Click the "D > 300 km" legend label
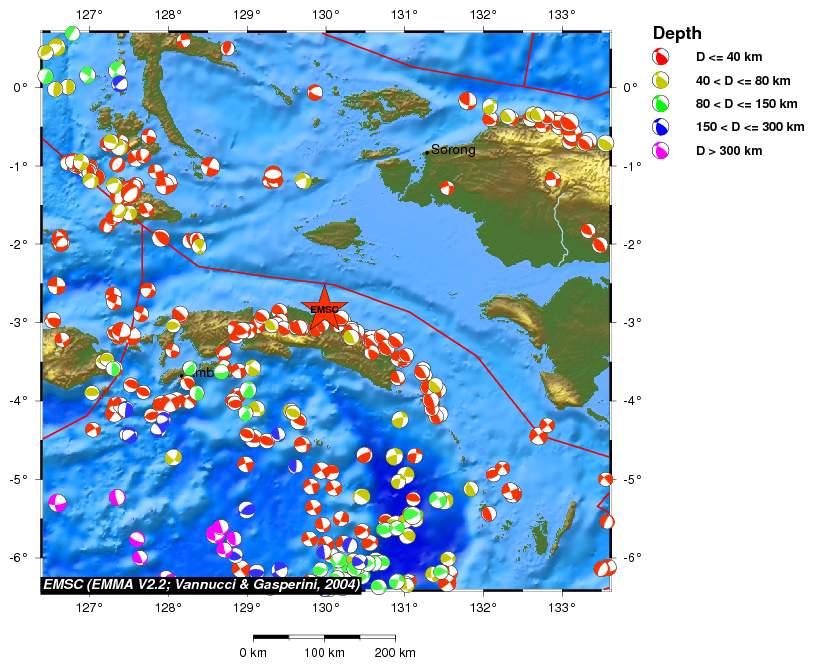 click(x=729, y=150)
